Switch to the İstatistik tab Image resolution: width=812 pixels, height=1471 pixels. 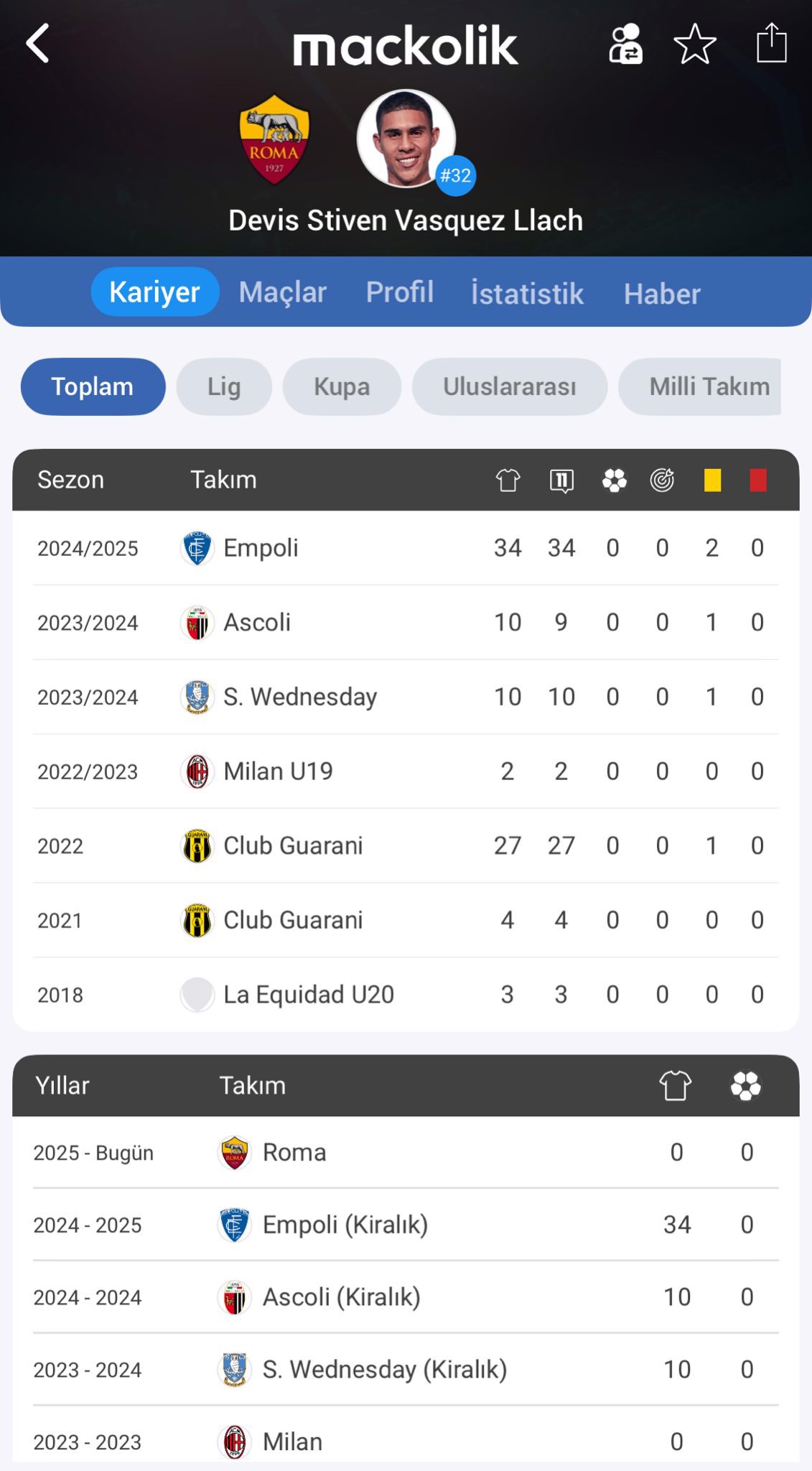tap(527, 293)
